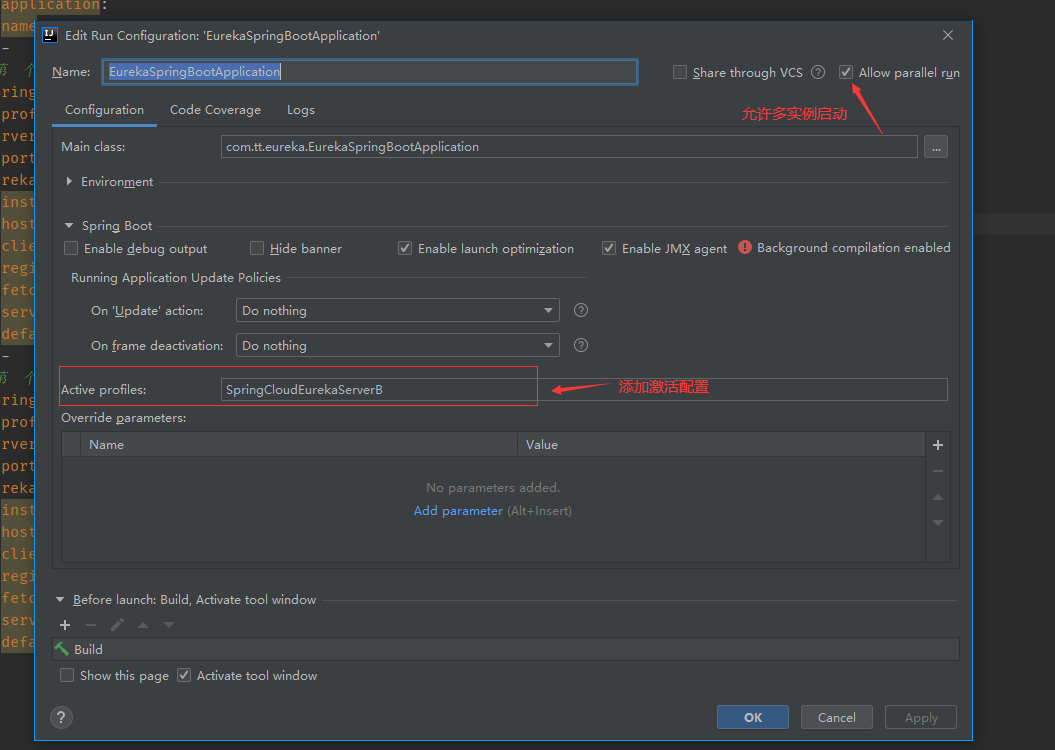Expand the Environment section
This screenshot has height=750, width=1055.
click(x=69, y=182)
